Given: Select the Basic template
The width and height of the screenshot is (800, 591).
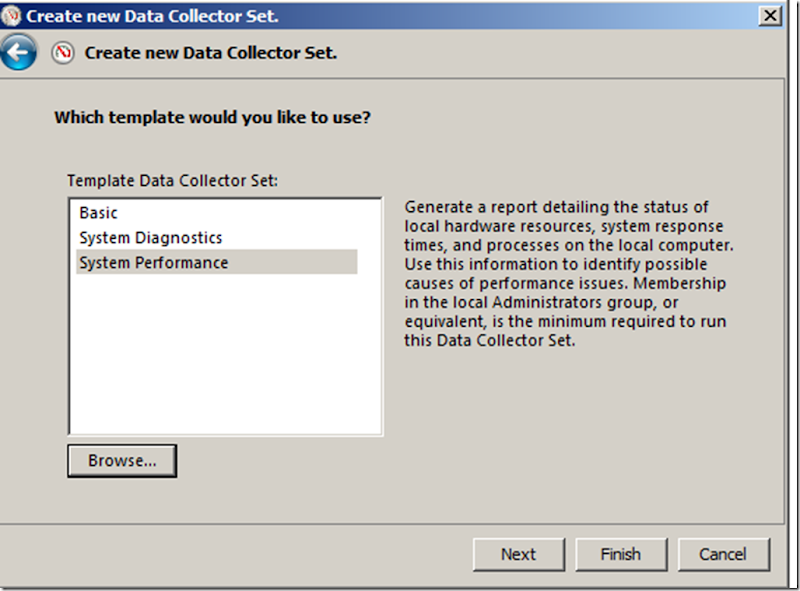Looking at the screenshot, I should click(x=98, y=213).
